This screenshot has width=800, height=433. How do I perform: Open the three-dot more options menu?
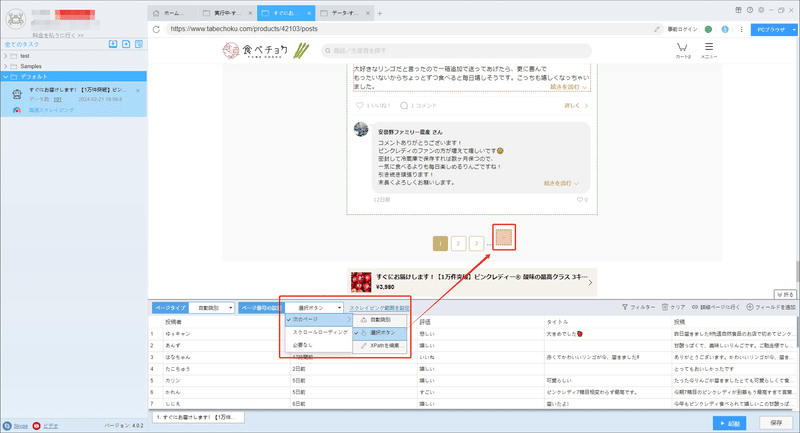click(x=741, y=29)
